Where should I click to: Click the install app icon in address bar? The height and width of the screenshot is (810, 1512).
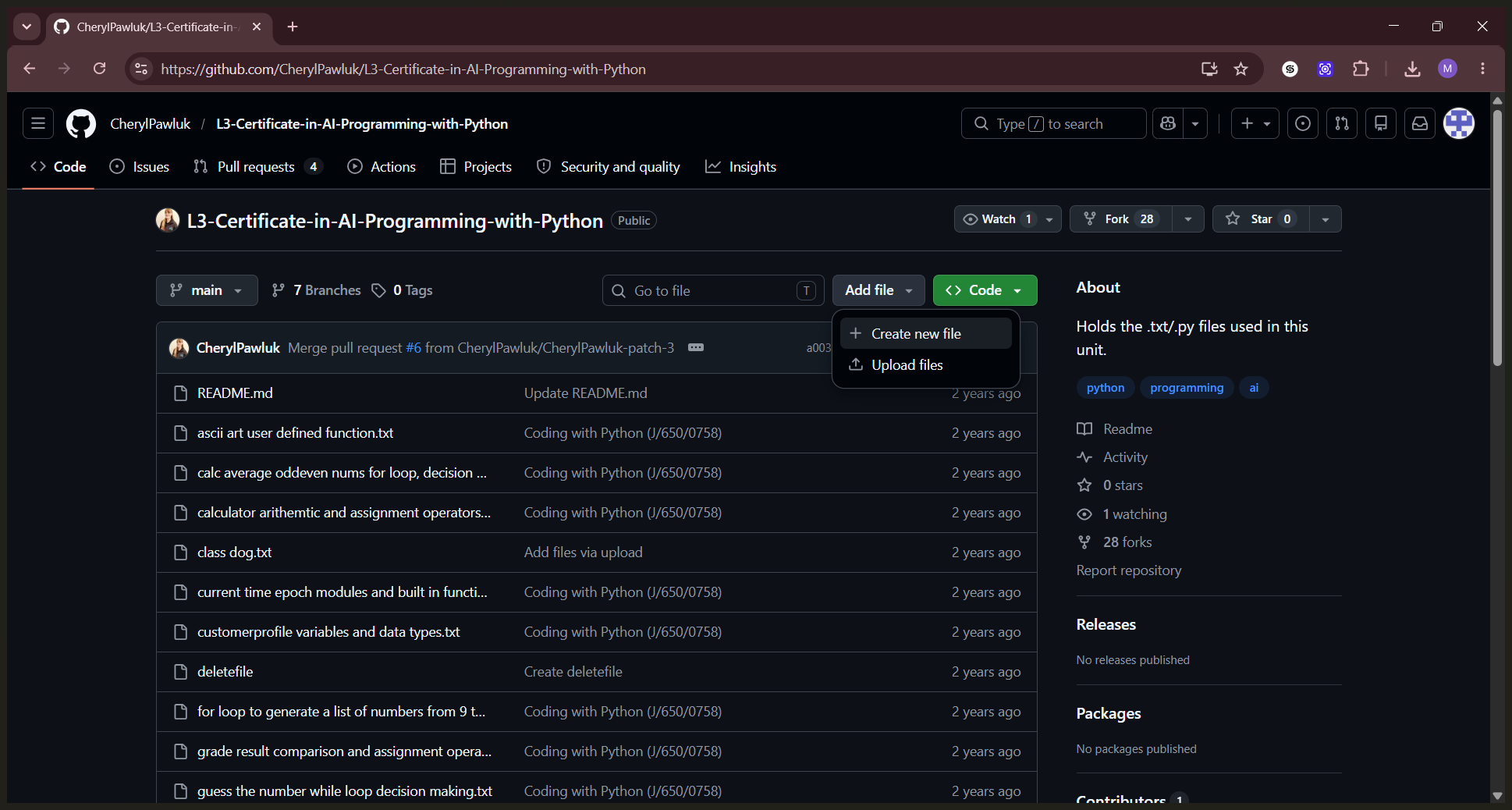pos(1209,69)
